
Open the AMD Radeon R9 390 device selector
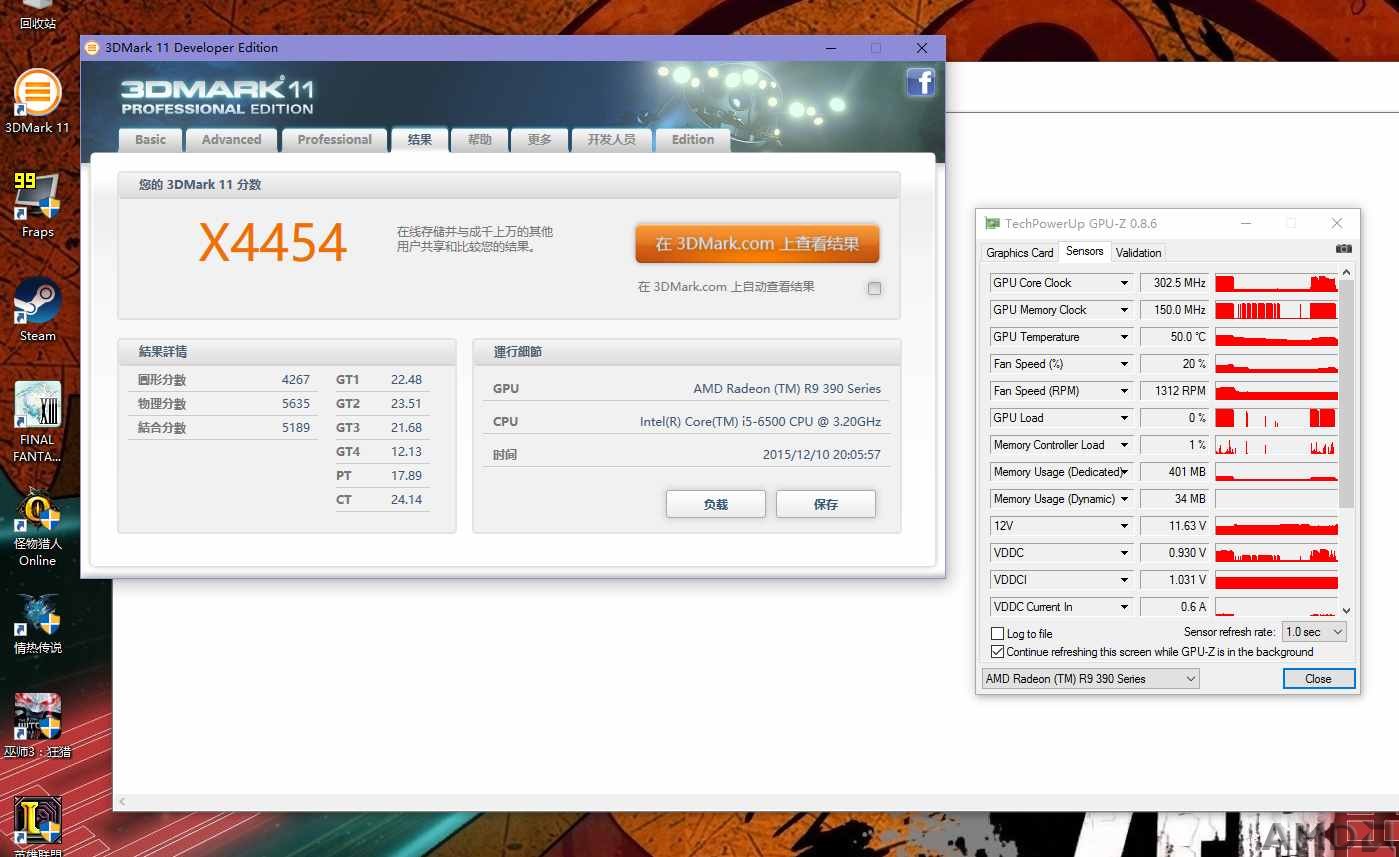(x=1090, y=678)
